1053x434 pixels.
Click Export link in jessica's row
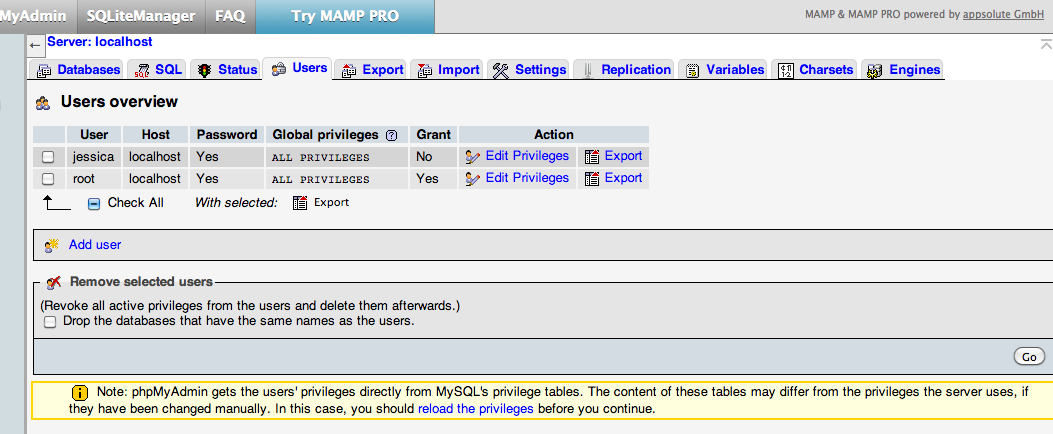point(623,156)
